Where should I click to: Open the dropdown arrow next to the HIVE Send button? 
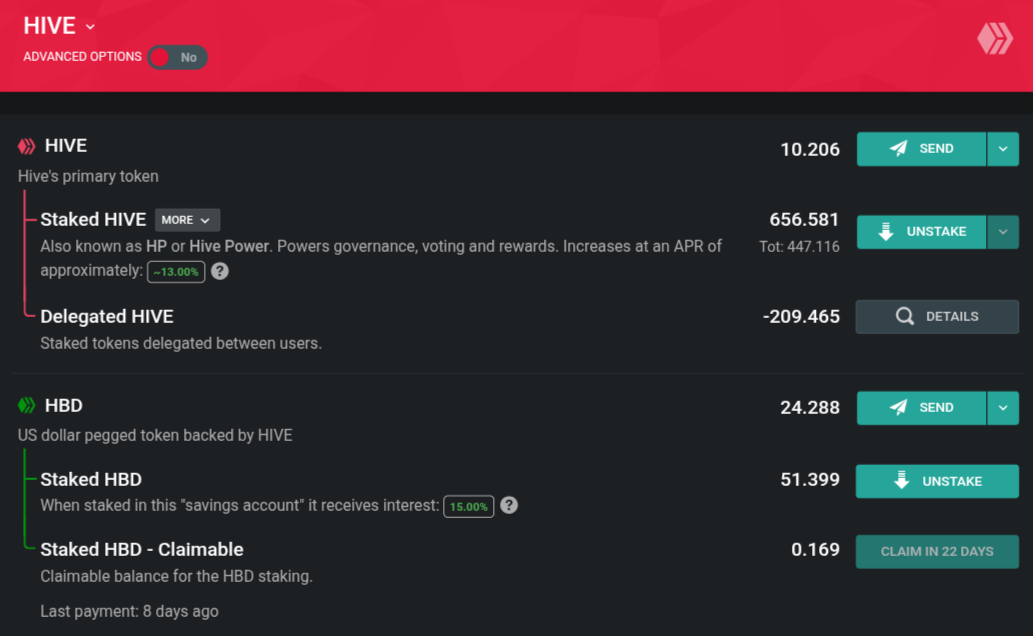[1003, 149]
